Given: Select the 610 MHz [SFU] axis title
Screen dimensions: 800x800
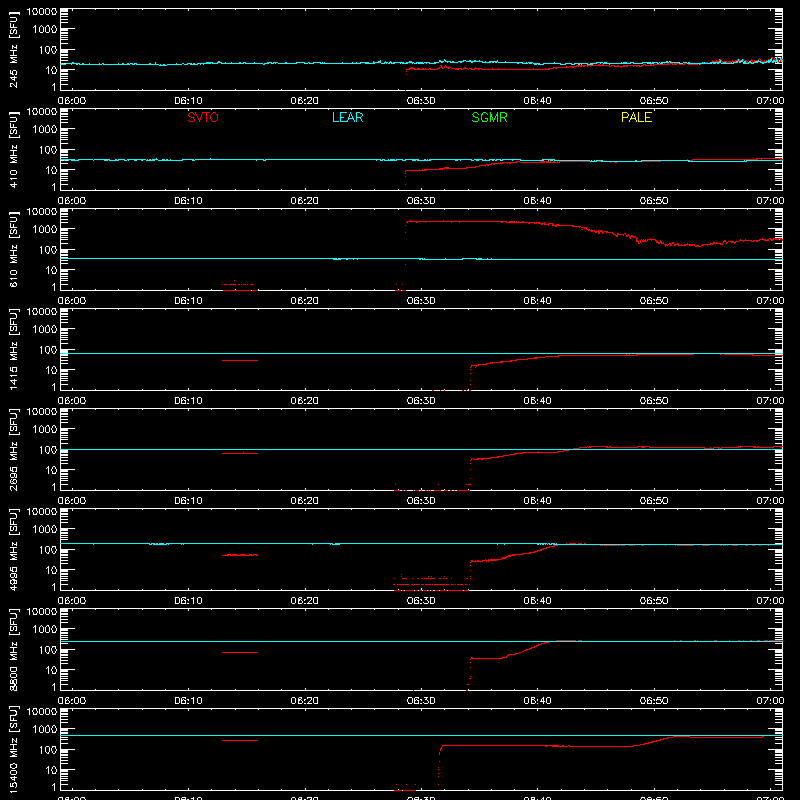Looking at the screenshot, I should (13, 249).
